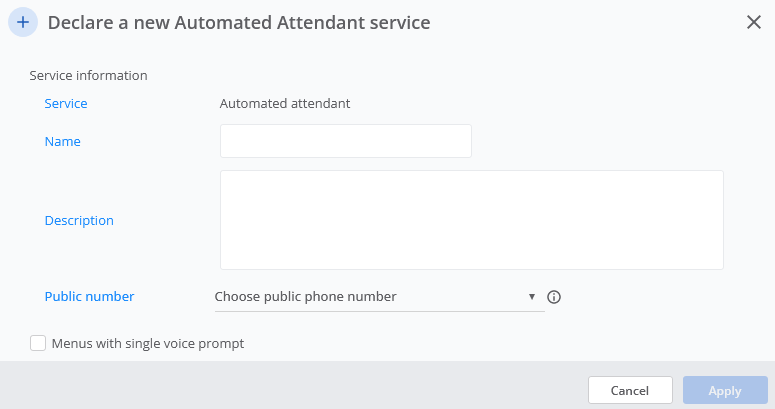Click the 'Menus with single voice prompt' label
The height and width of the screenshot is (409, 775).
point(148,343)
